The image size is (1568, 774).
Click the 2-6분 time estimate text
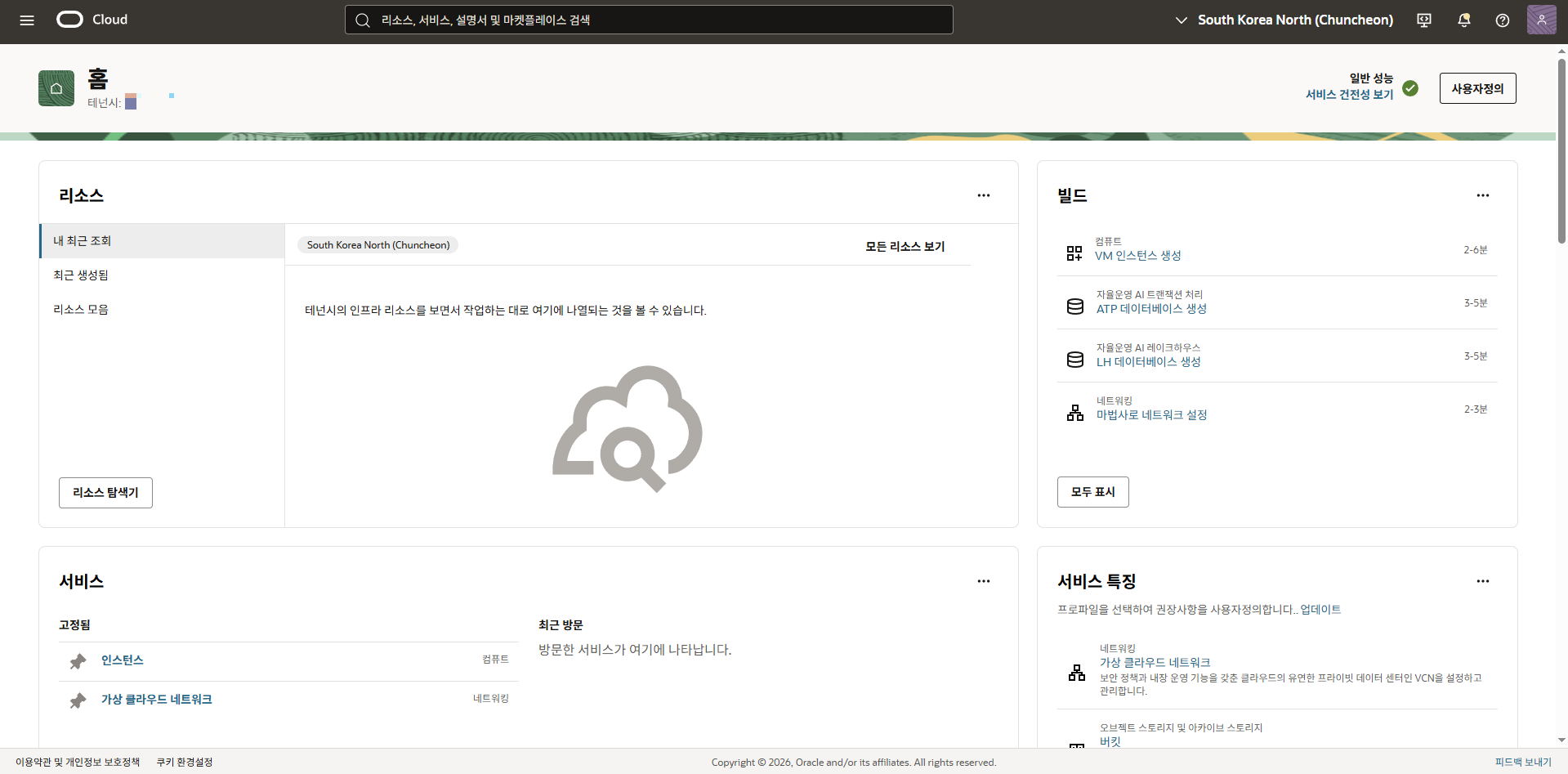pos(1475,250)
